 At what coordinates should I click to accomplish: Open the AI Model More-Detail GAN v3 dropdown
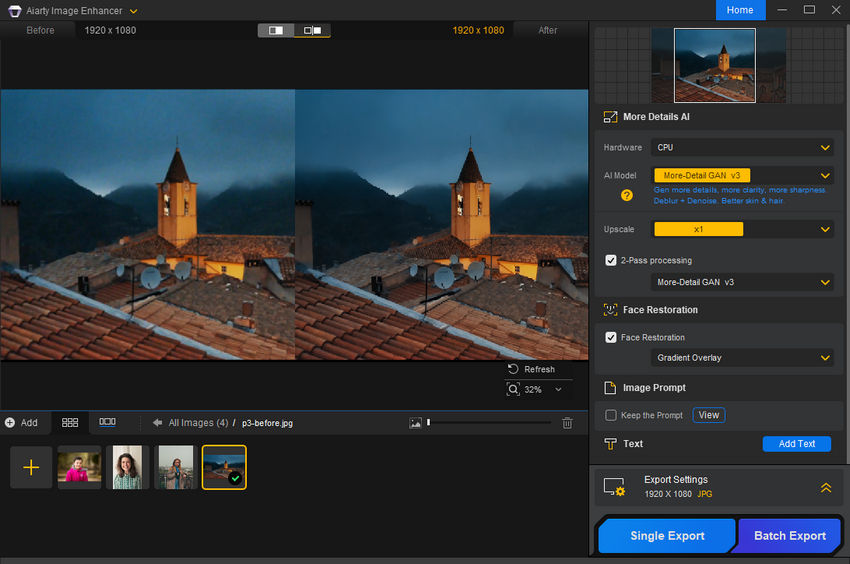pos(742,176)
